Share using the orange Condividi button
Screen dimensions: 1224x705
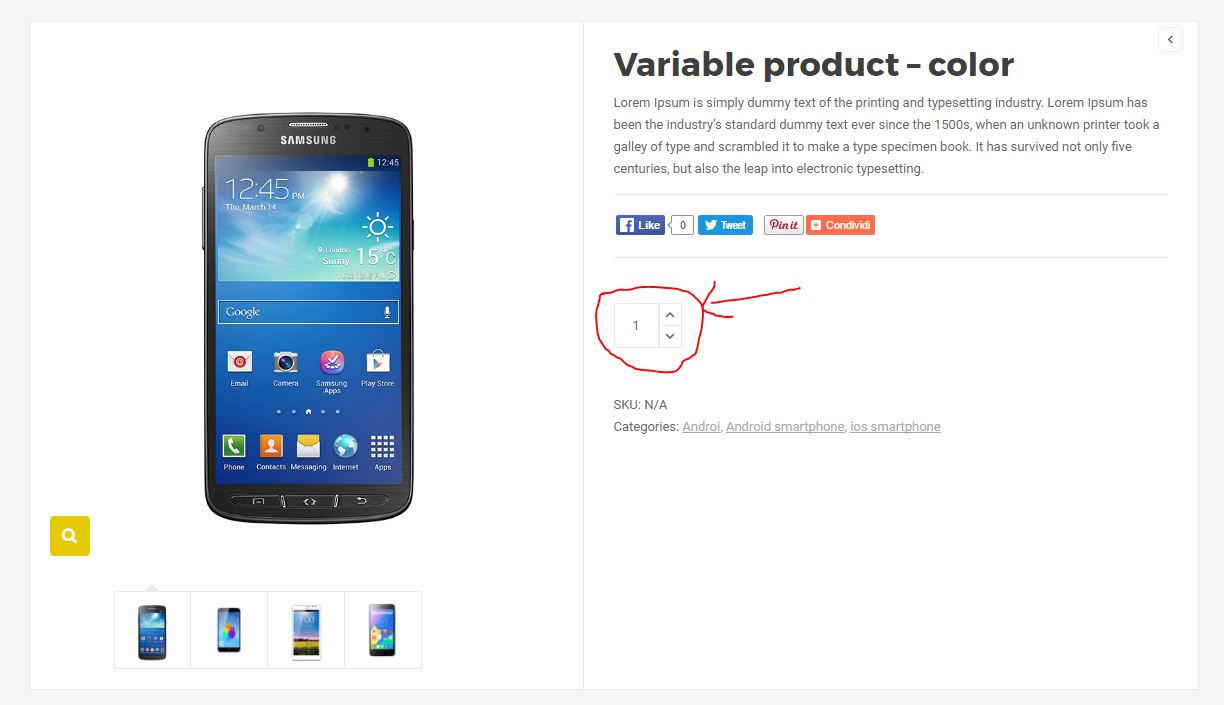click(840, 225)
